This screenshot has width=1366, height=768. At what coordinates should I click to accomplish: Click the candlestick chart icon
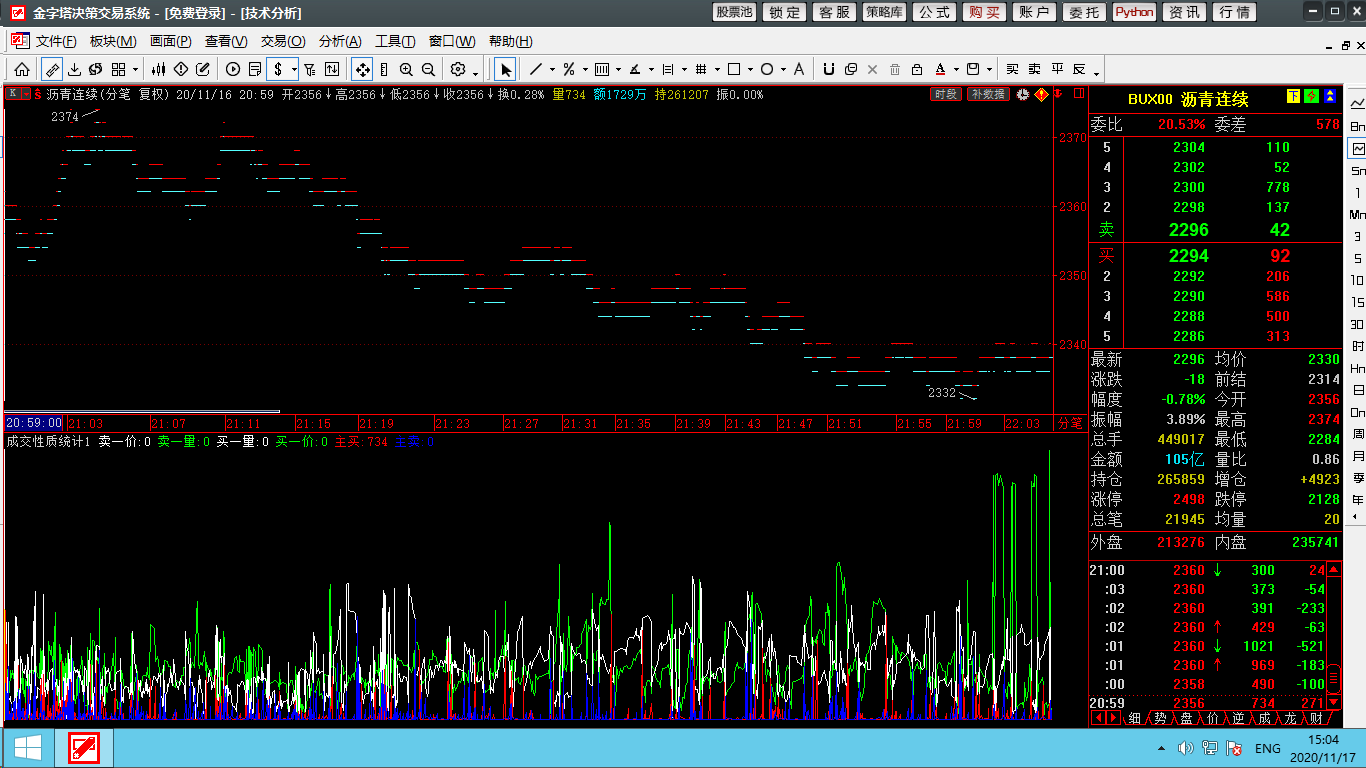point(159,69)
